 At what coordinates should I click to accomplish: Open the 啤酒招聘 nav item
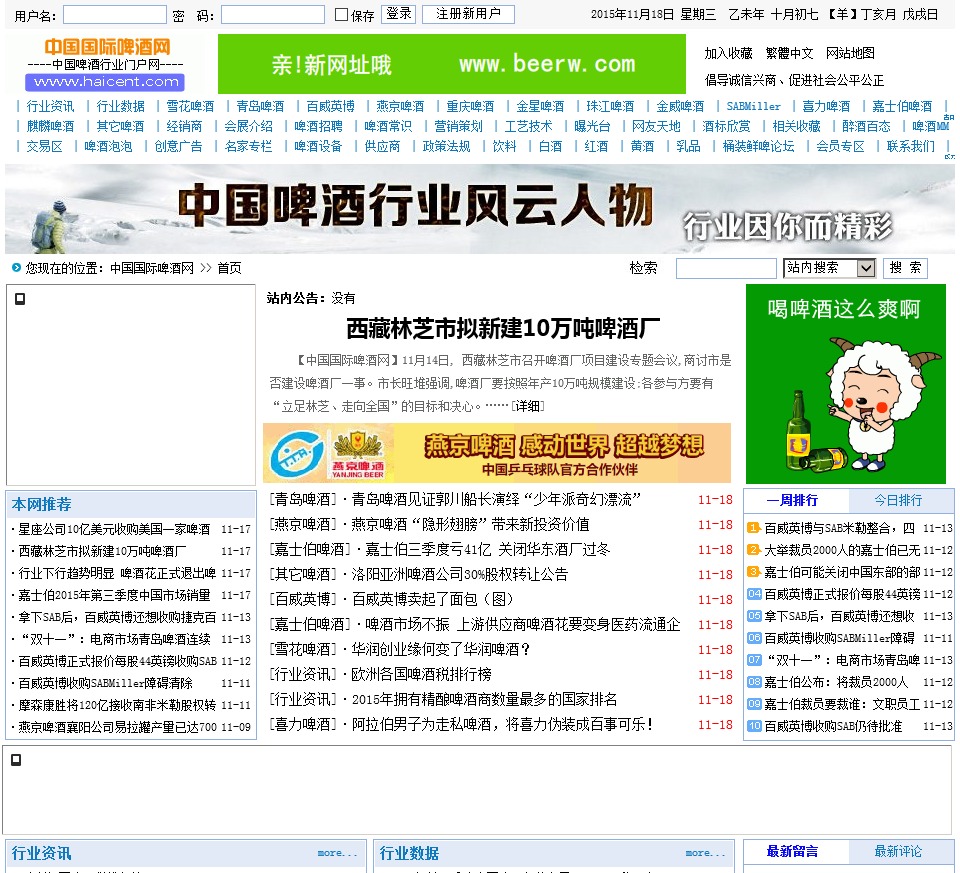pos(318,126)
